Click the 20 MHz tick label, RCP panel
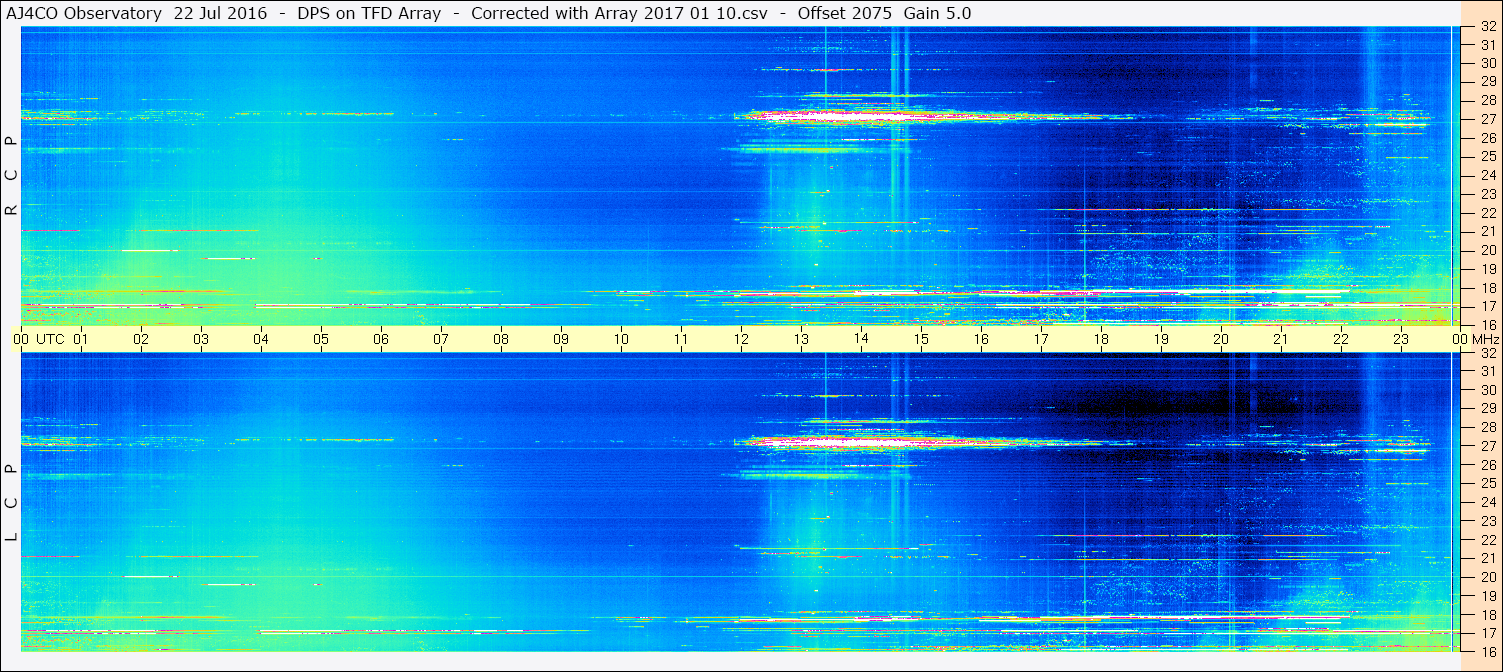Screen dimensions: 1503x672 click(1487, 250)
